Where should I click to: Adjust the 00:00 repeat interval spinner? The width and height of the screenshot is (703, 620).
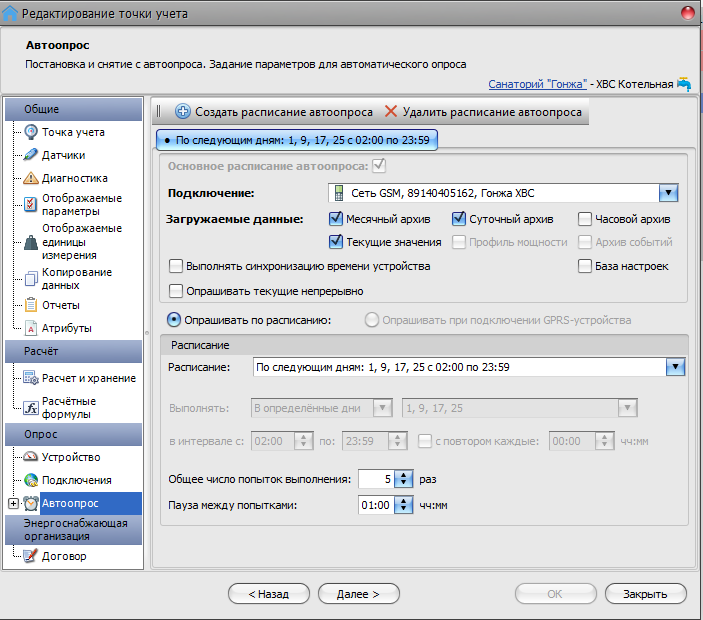click(604, 441)
